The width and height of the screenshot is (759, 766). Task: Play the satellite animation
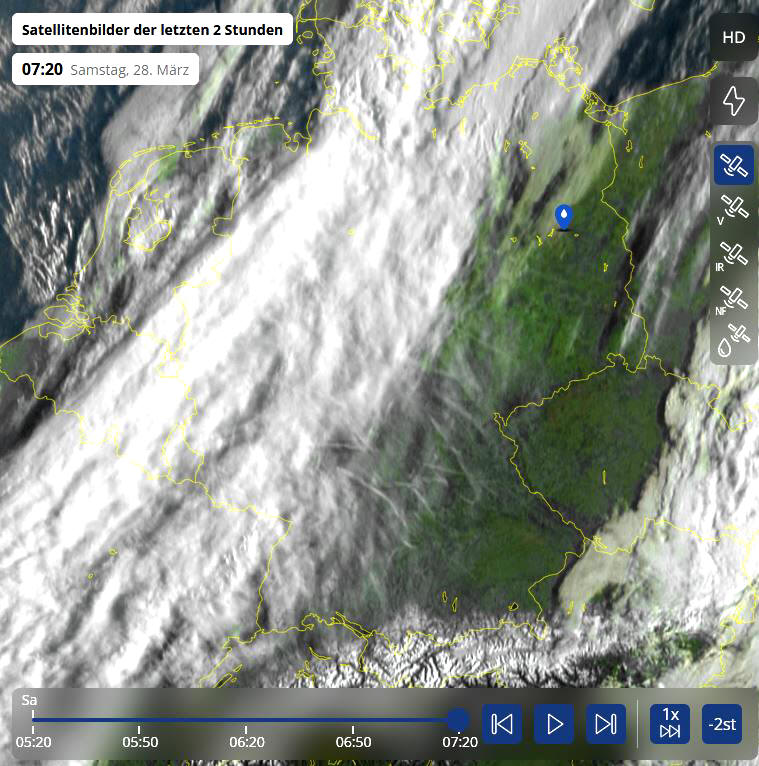click(x=554, y=723)
